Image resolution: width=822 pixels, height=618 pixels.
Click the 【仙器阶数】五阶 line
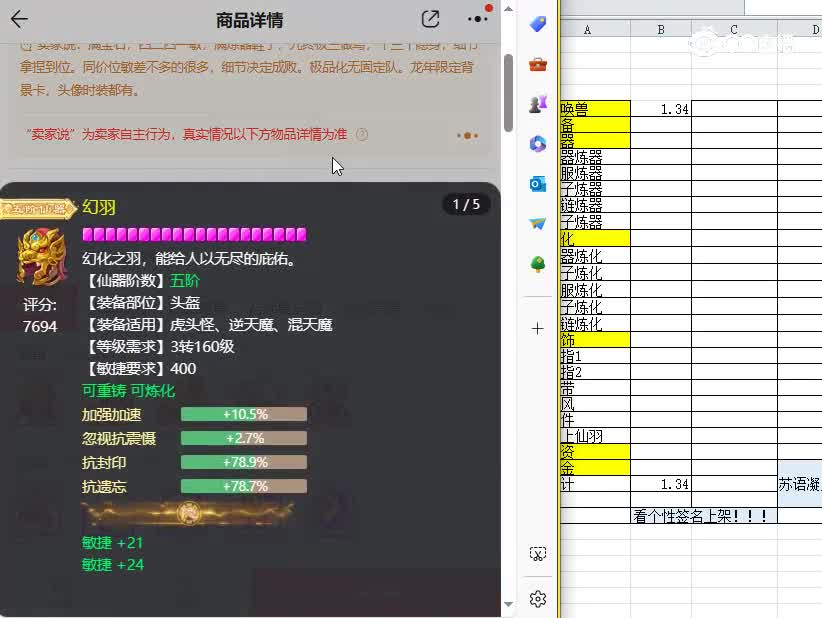coord(141,280)
